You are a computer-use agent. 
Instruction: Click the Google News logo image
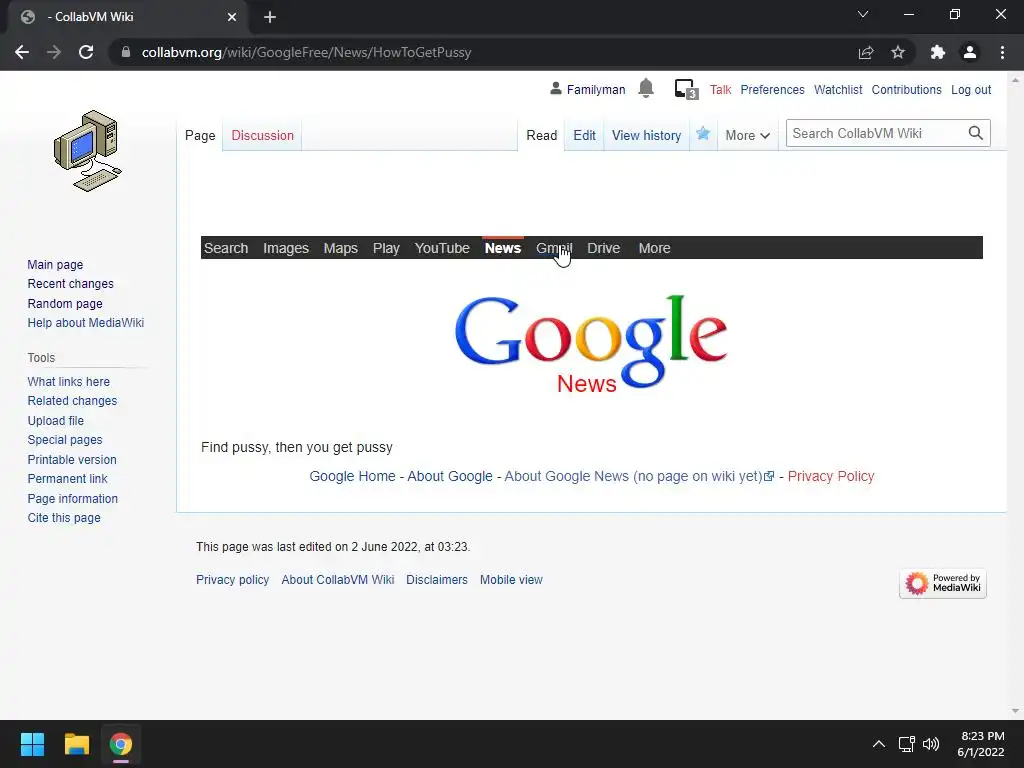click(x=591, y=343)
